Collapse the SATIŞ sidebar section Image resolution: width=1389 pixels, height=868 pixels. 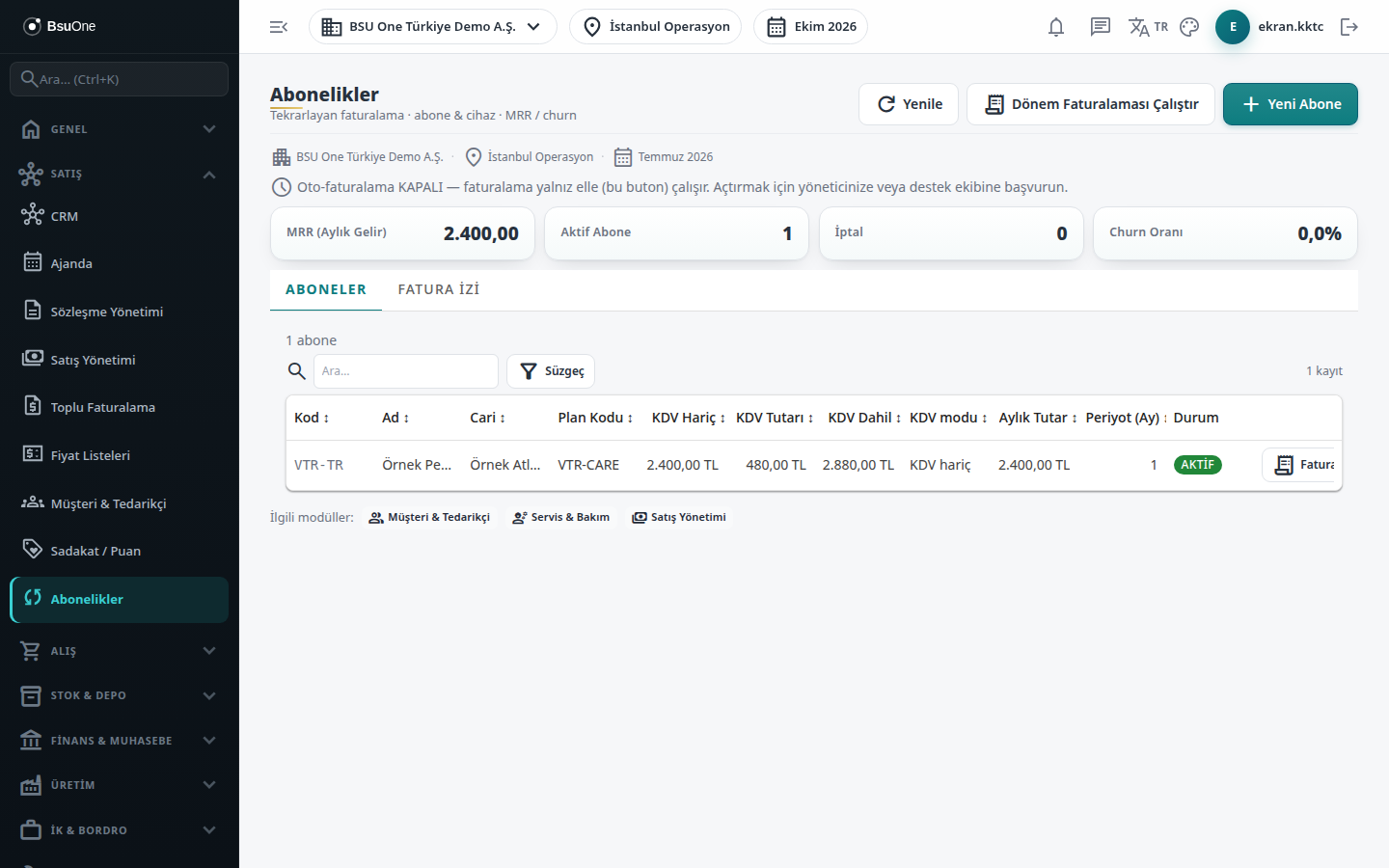(x=120, y=174)
